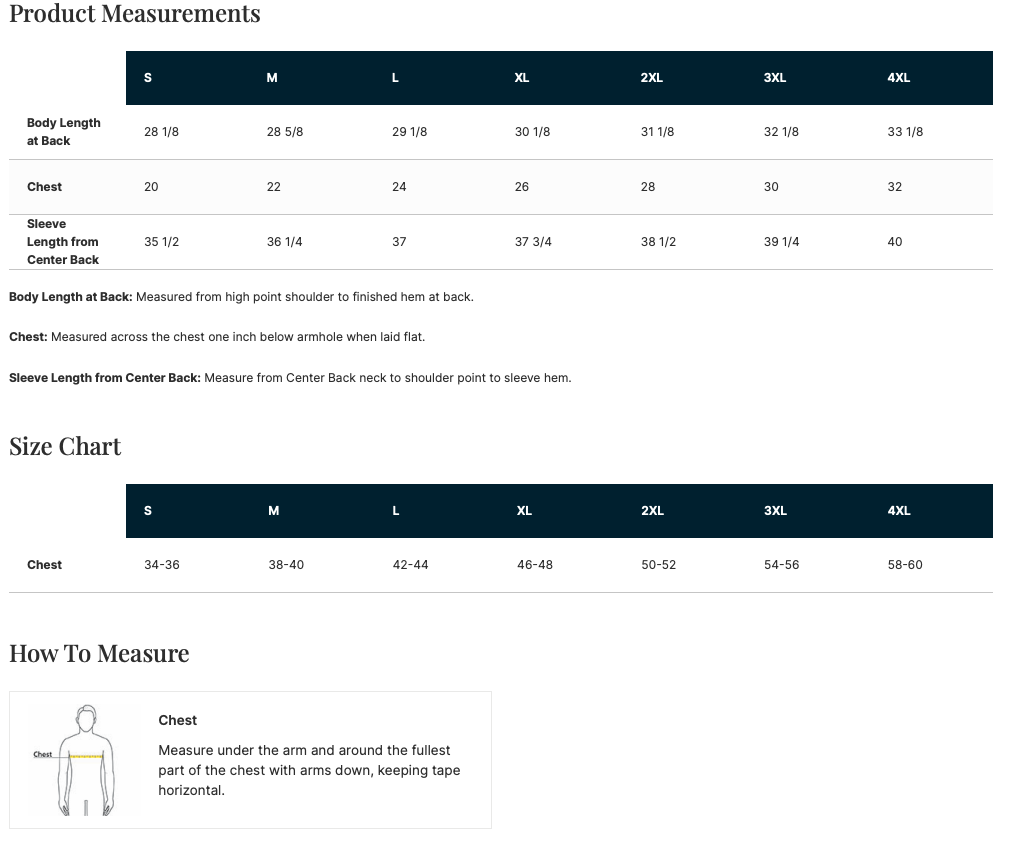This screenshot has height=841, width=1018.
Task: Select the S column header in Product Measurements
Action: [x=147, y=78]
